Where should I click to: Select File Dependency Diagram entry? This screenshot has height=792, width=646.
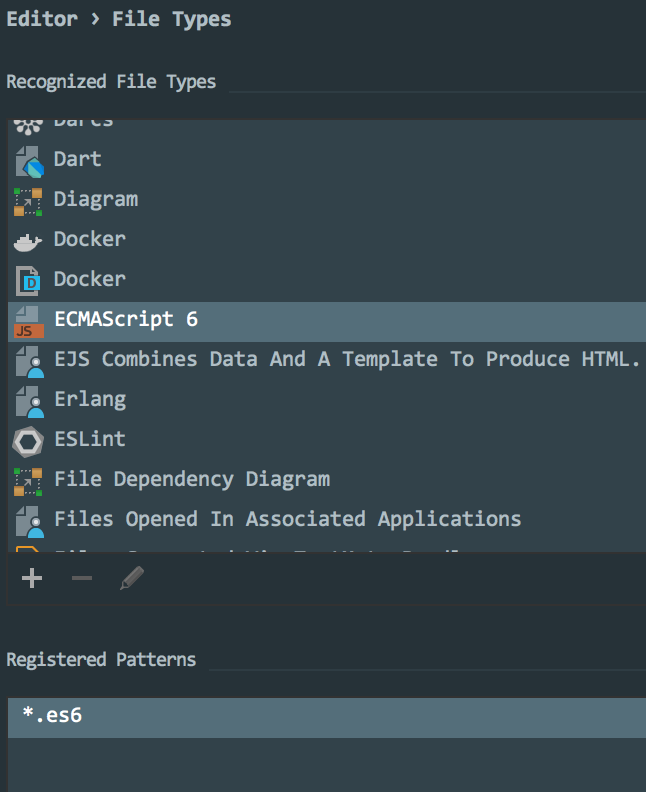coord(192,479)
